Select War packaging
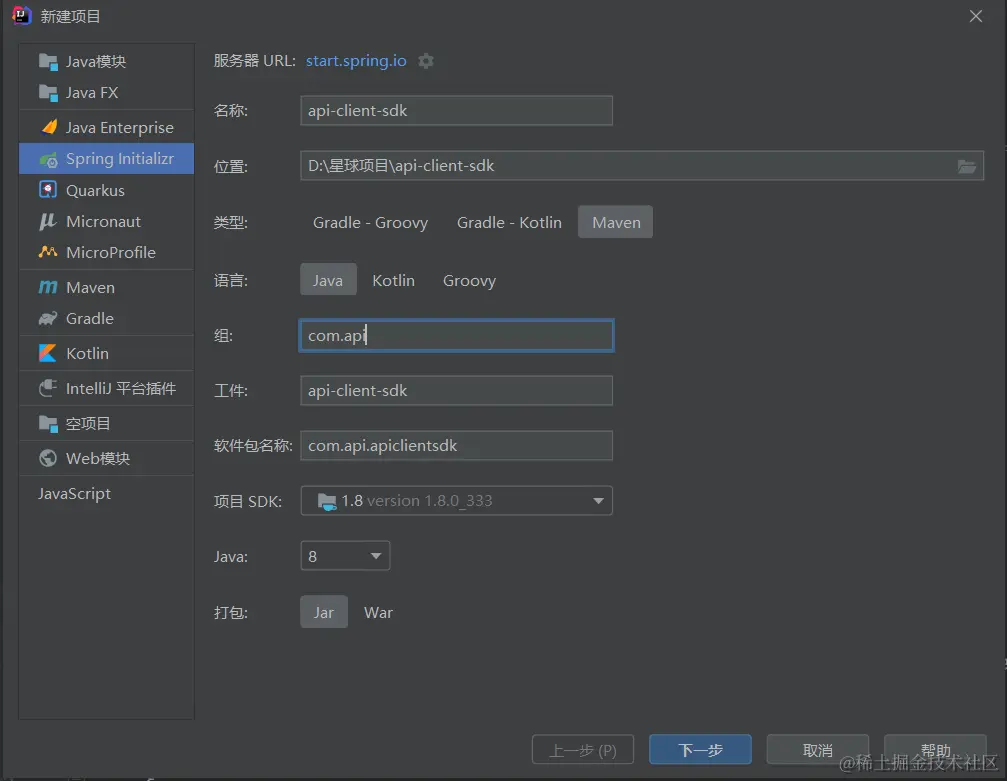Viewport: 1007px width, 781px height. click(x=378, y=612)
